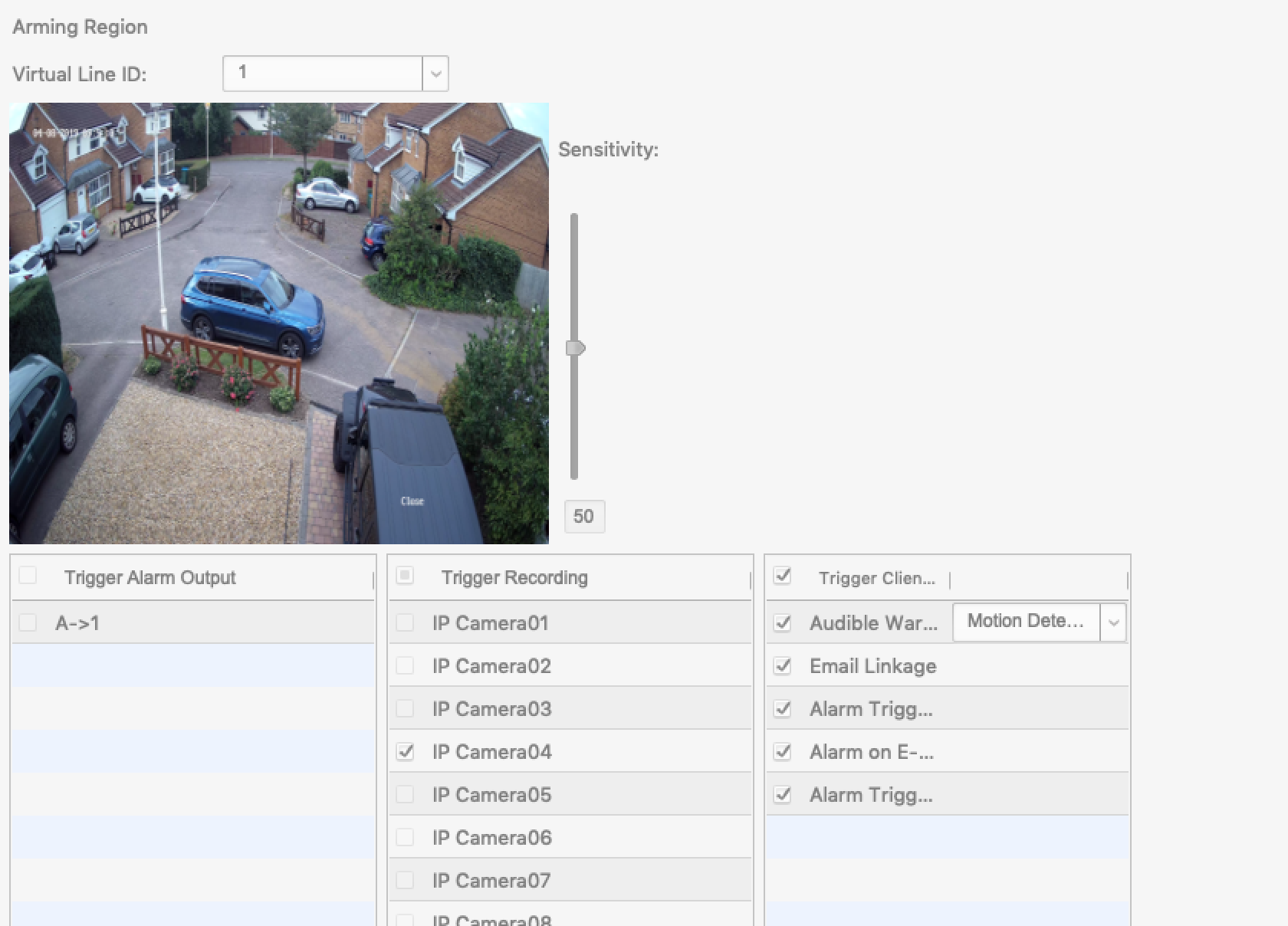Screen dimensions: 1288x926
Task: Click the camera preview image
Action: [x=279, y=323]
